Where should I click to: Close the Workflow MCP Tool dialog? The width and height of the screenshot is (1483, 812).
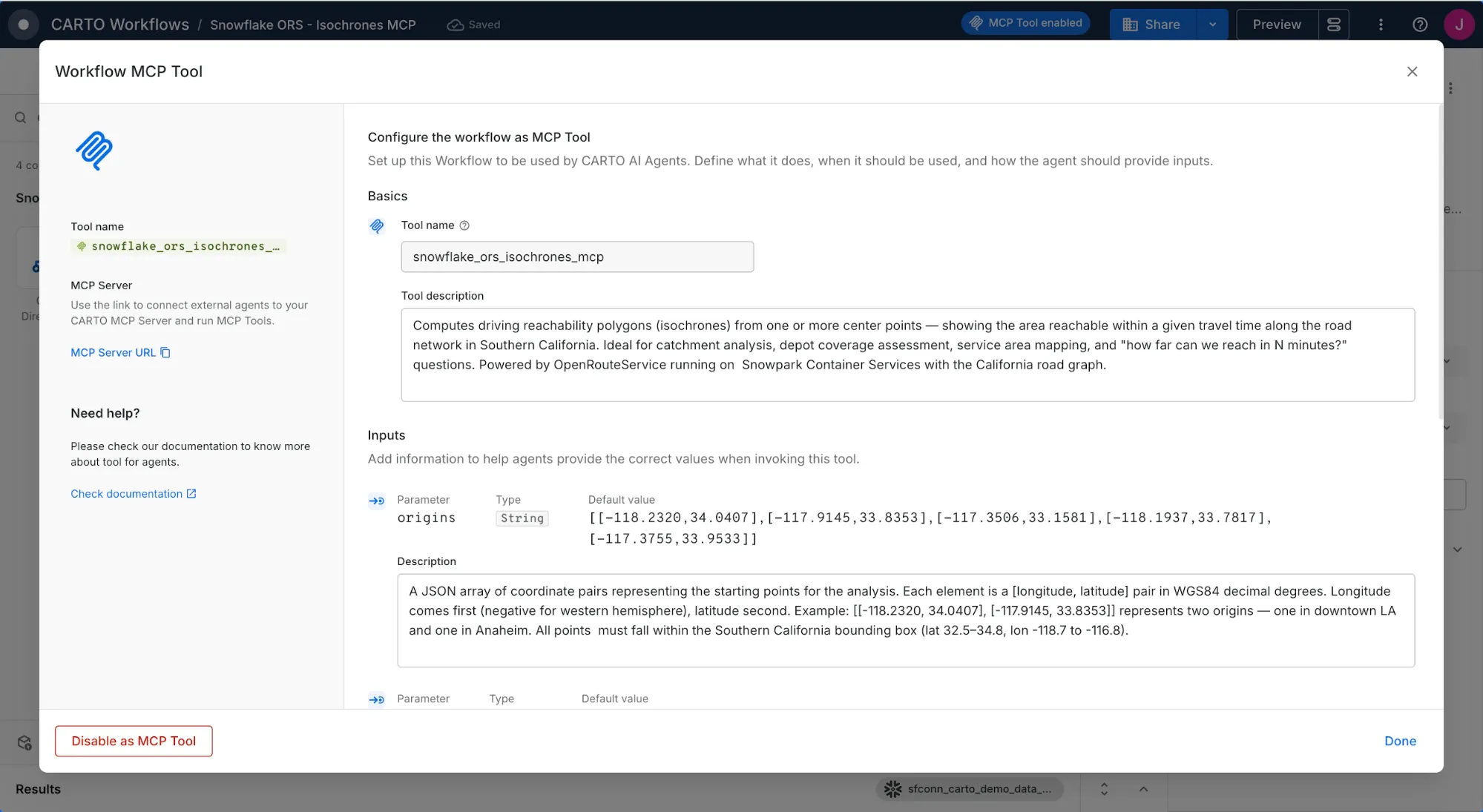(1412, 71)
